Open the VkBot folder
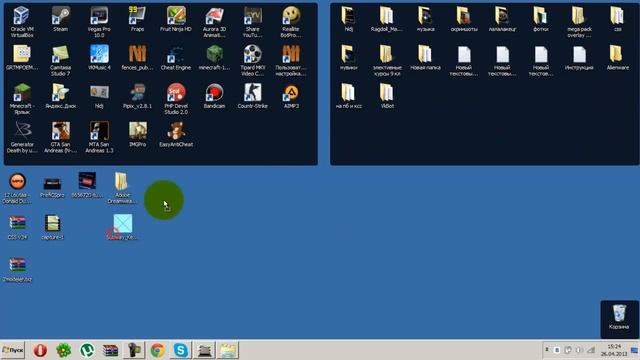The height and width of the screenshot is (360, 640). 386,93
